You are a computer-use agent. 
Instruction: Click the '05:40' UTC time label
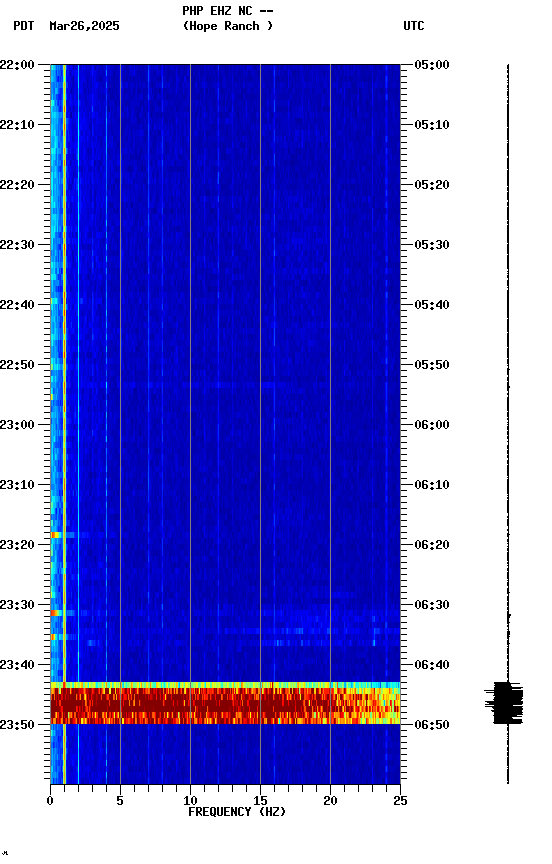pyautogui.click(x=432, y=305)
